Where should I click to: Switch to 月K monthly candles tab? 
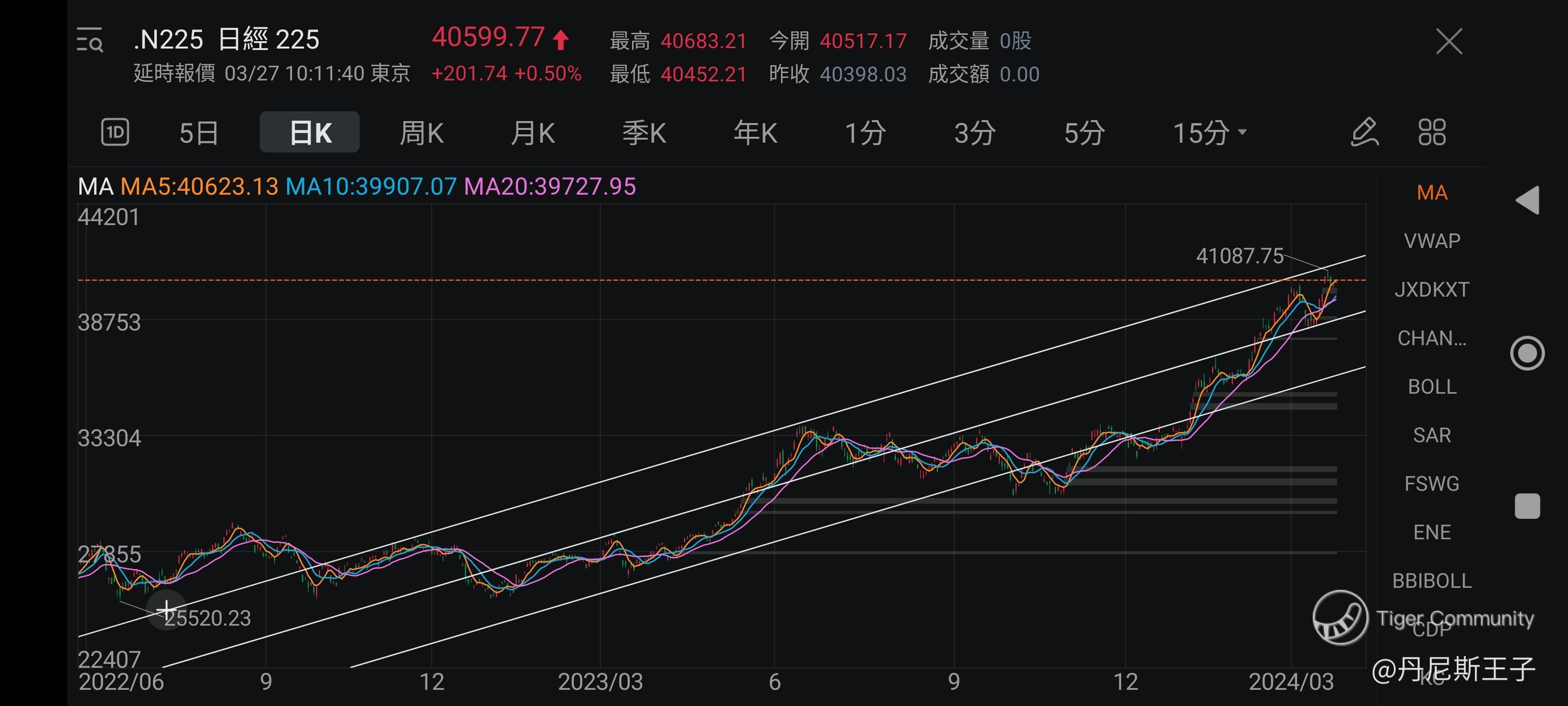click(533, 132)
